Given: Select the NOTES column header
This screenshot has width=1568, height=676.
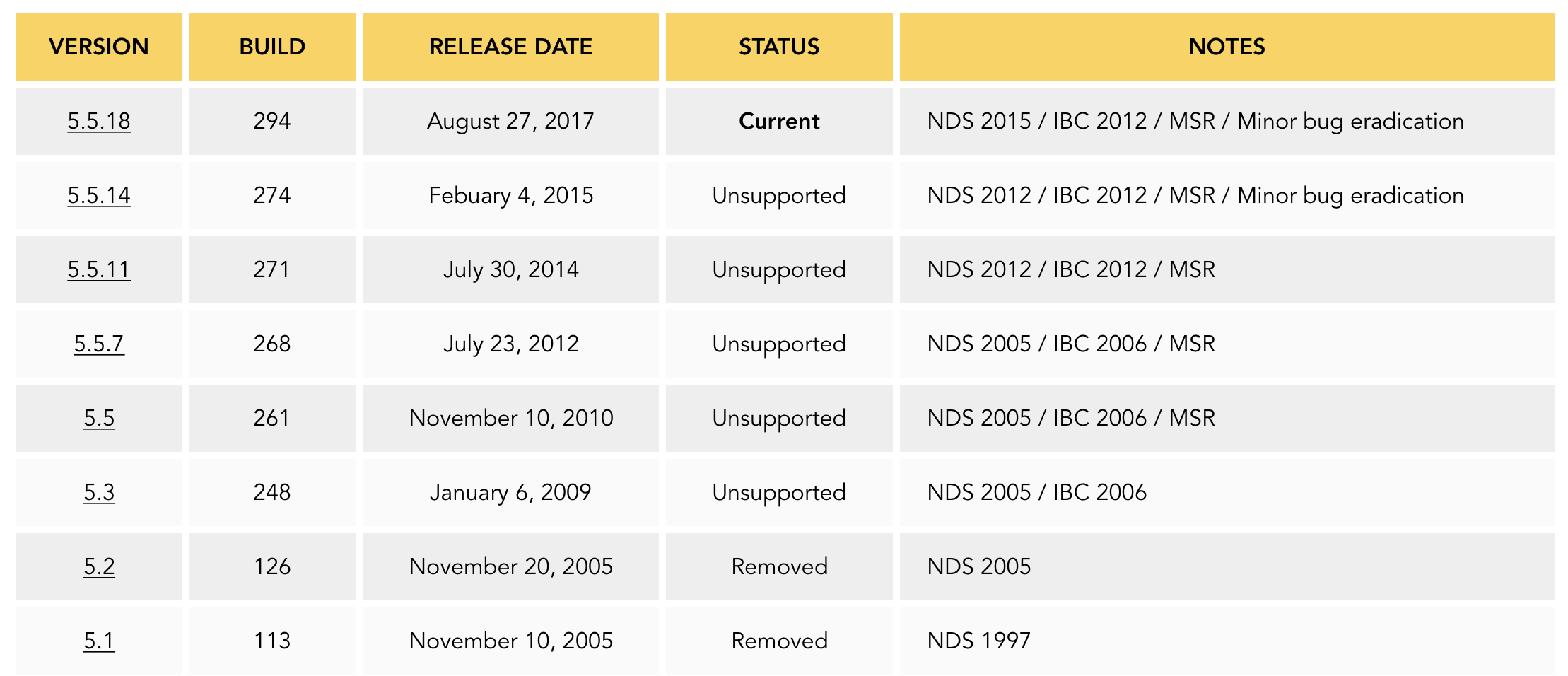Looking at the screenshot, I should pos(1227,47).
